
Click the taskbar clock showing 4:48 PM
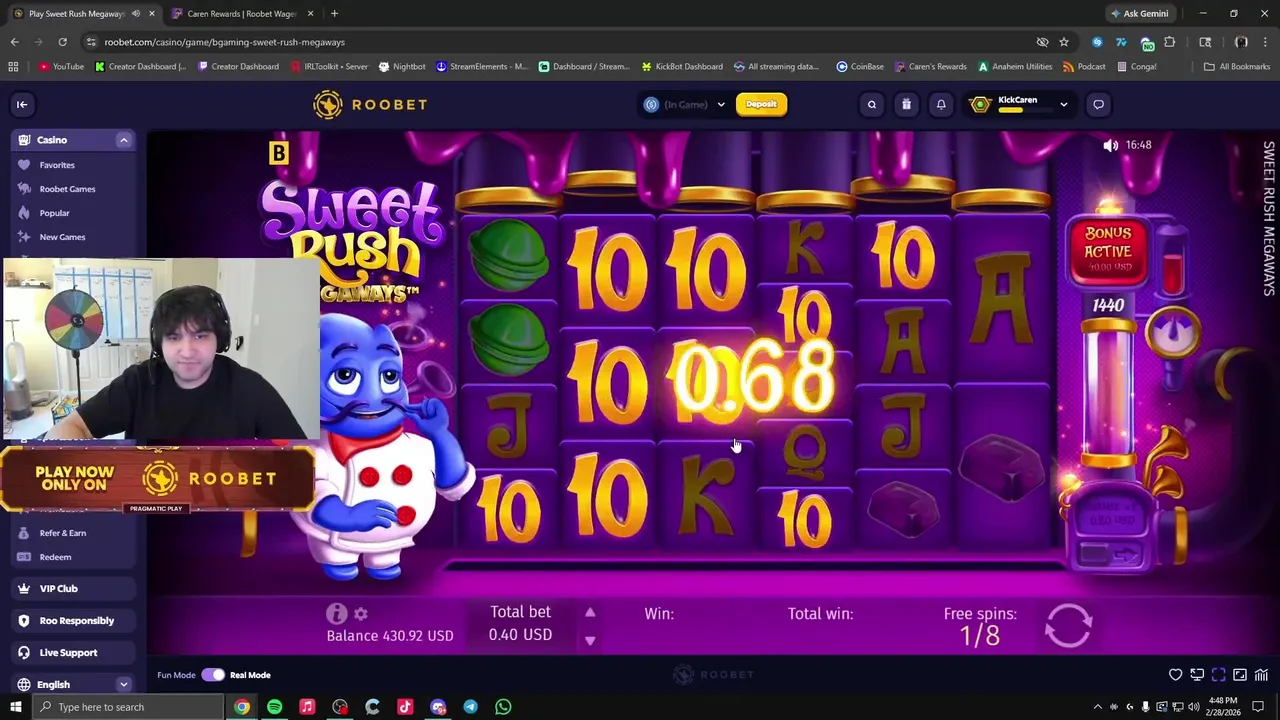tap(1223, 707)
